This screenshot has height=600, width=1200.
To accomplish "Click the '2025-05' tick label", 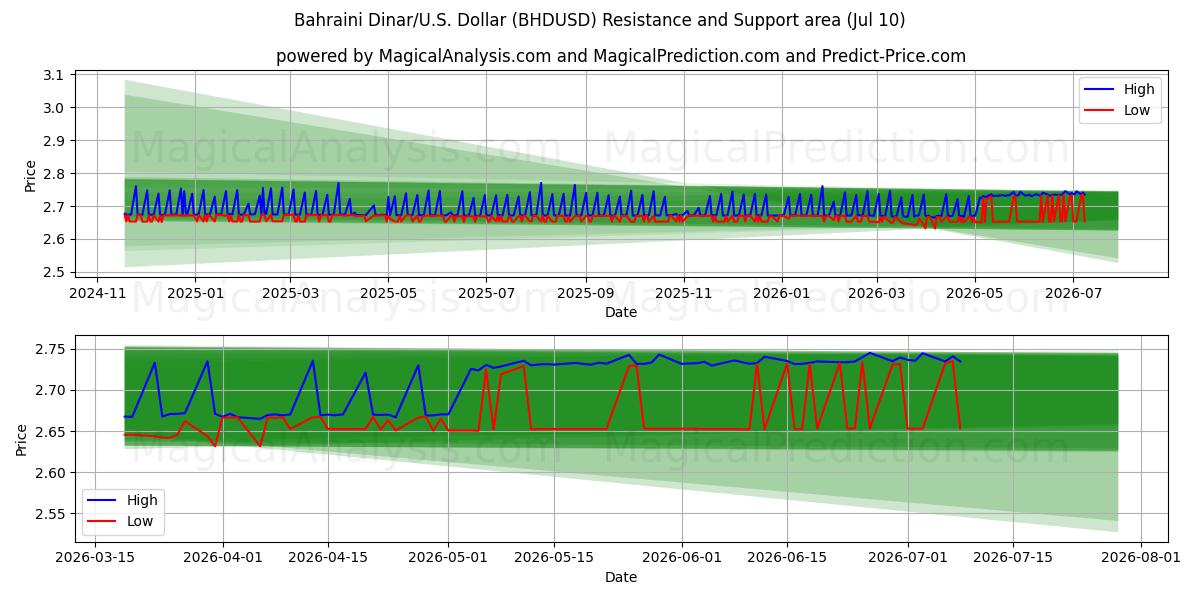I will (388, 293).
